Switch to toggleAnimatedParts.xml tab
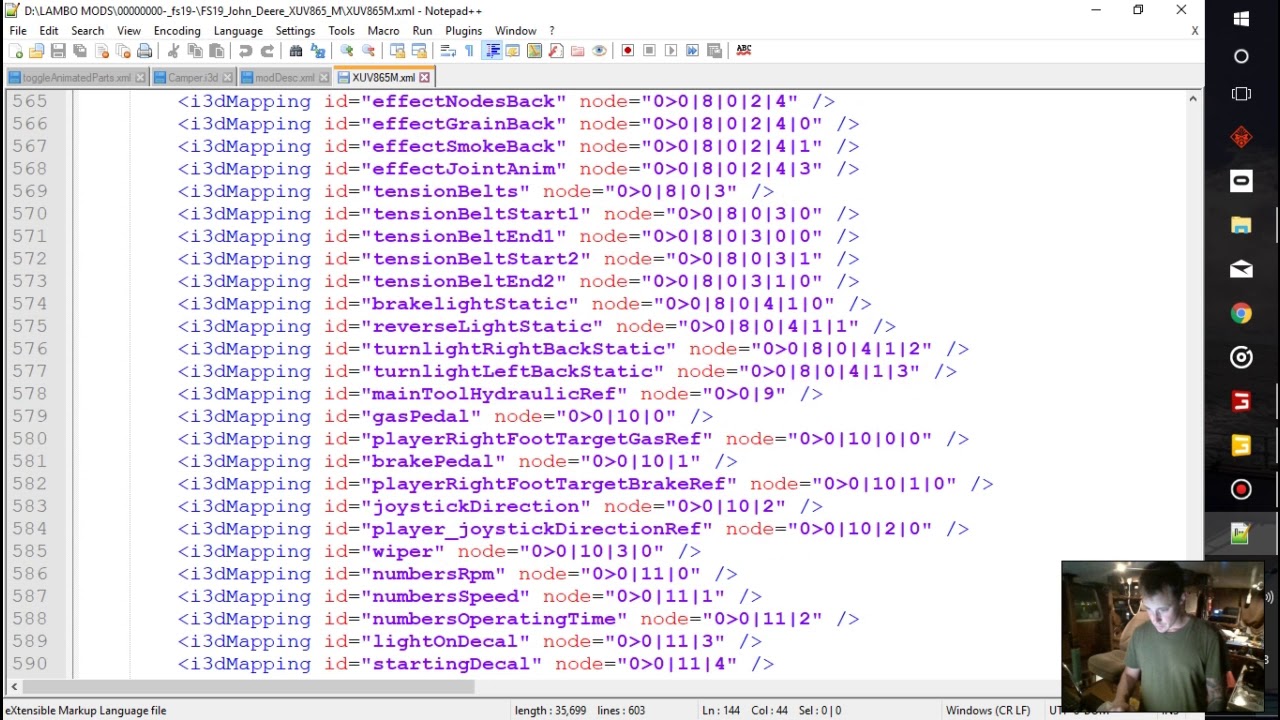The width and height of the screenshot is (1280, 720). coord(75,77)
